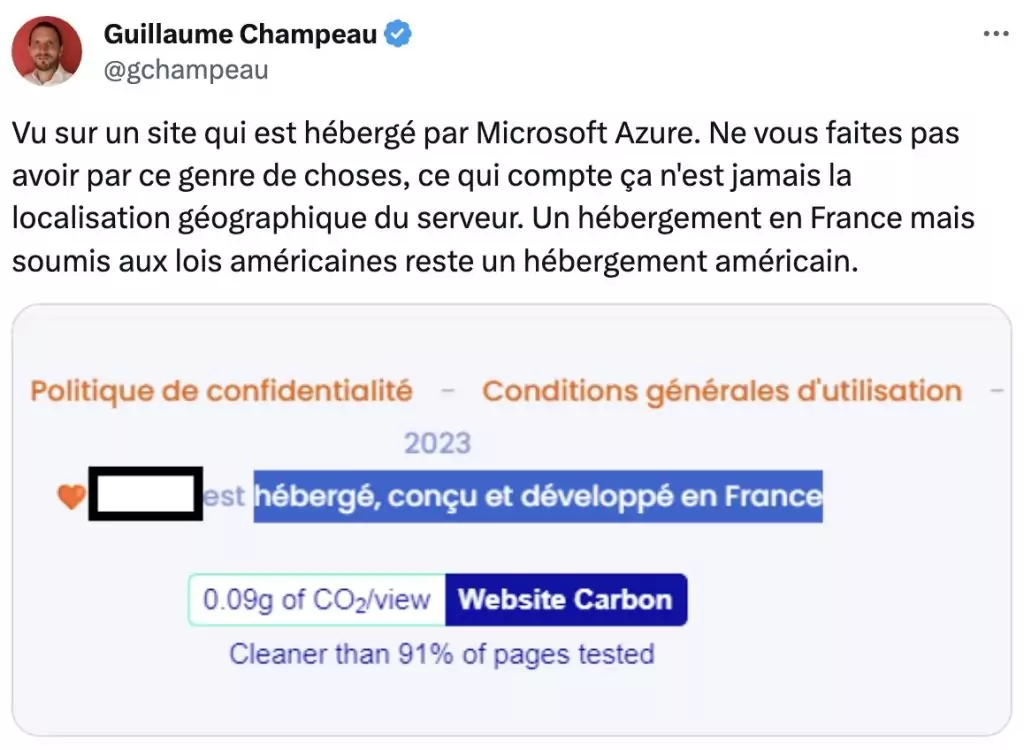Click the three-dots more options icon
Viewport: 1024px width, 750px height.
(996, 33)
